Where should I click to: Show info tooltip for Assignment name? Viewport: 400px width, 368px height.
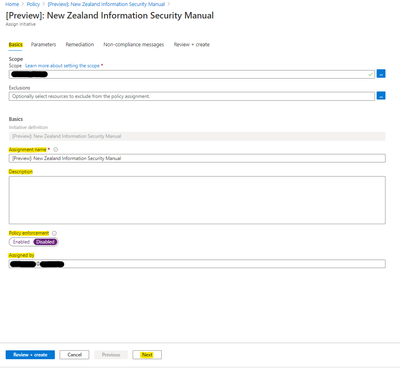[56, 150]
